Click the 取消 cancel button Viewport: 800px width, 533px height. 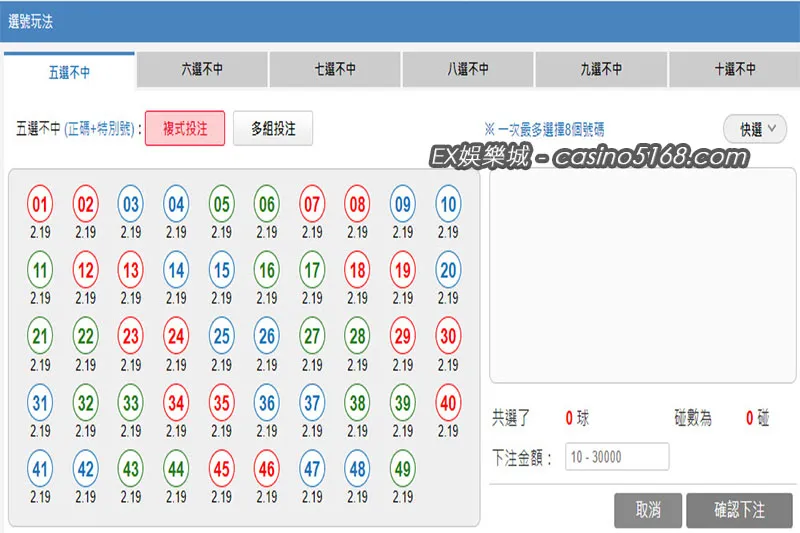coord(648,510)
